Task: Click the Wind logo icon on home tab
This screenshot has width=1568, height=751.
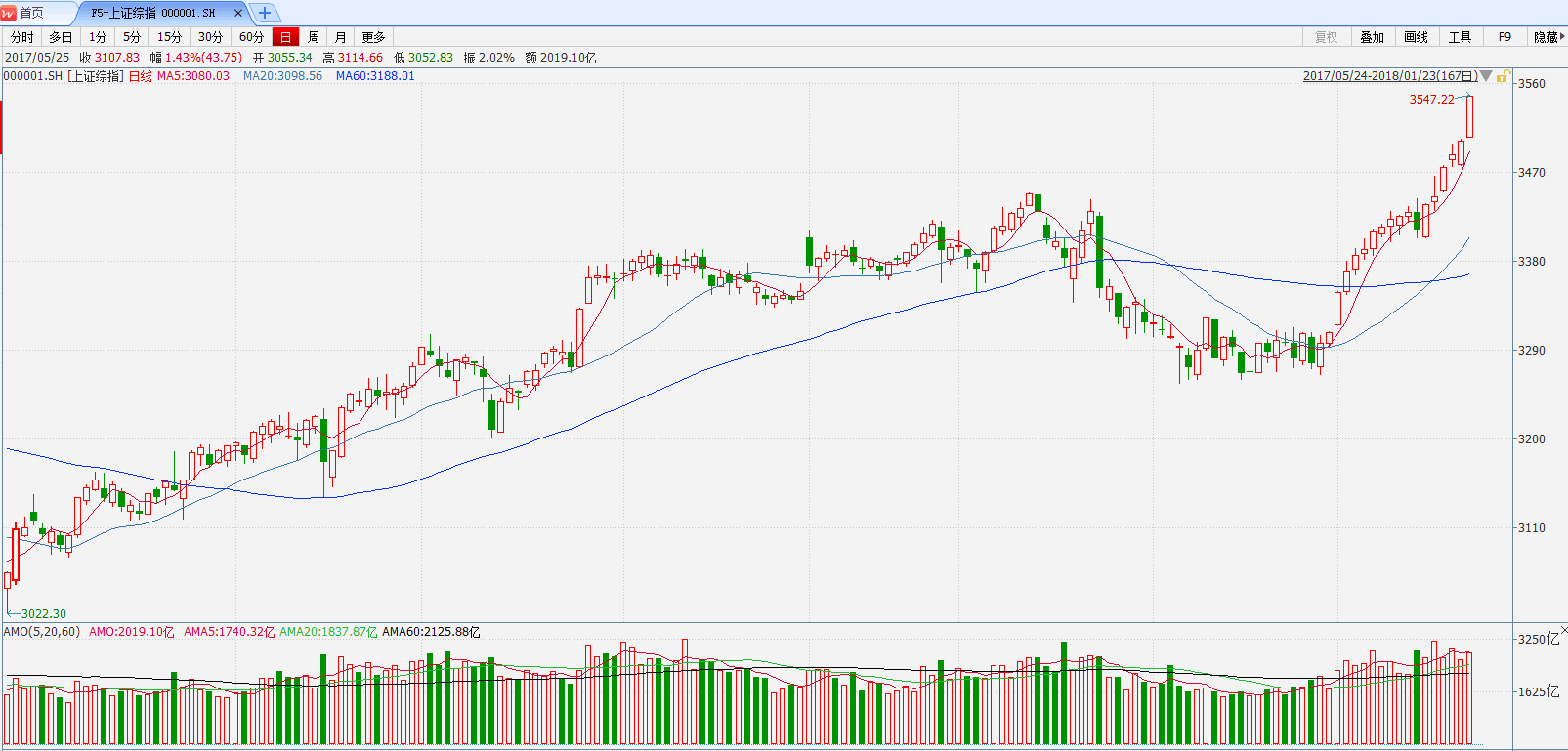Action: [x=9, y=13]
